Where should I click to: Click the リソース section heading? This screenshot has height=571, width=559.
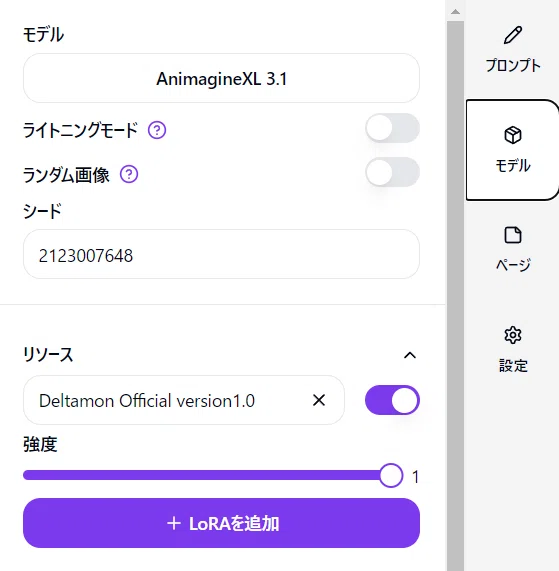(x=48, y=355)
